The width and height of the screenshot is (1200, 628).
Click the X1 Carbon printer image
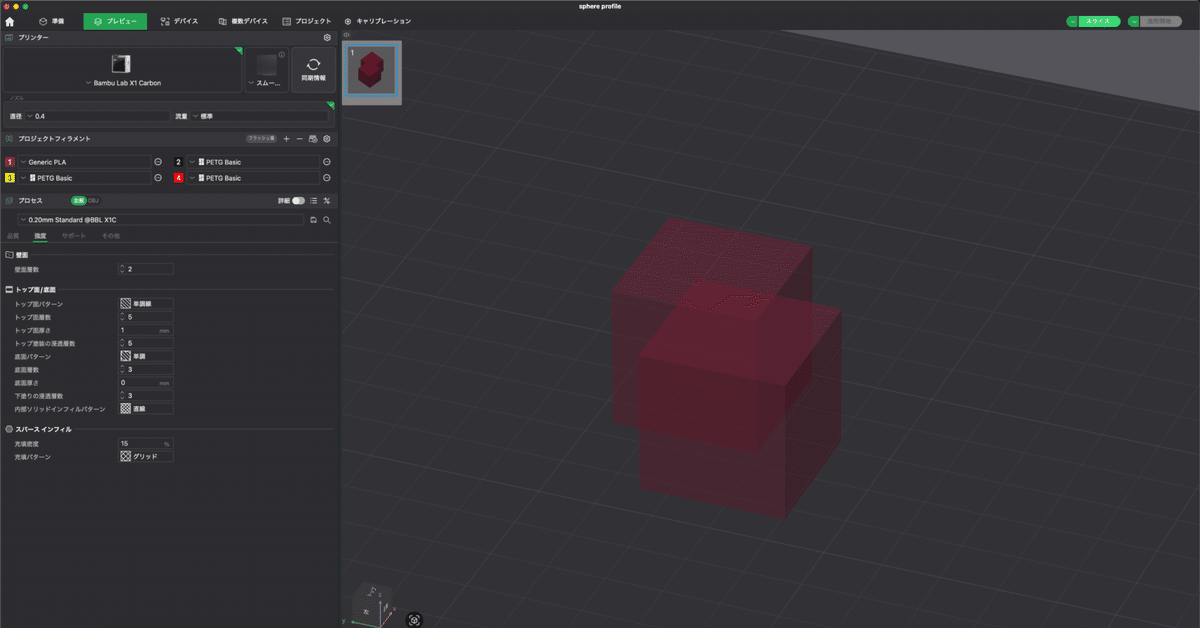tap(121, 63)
